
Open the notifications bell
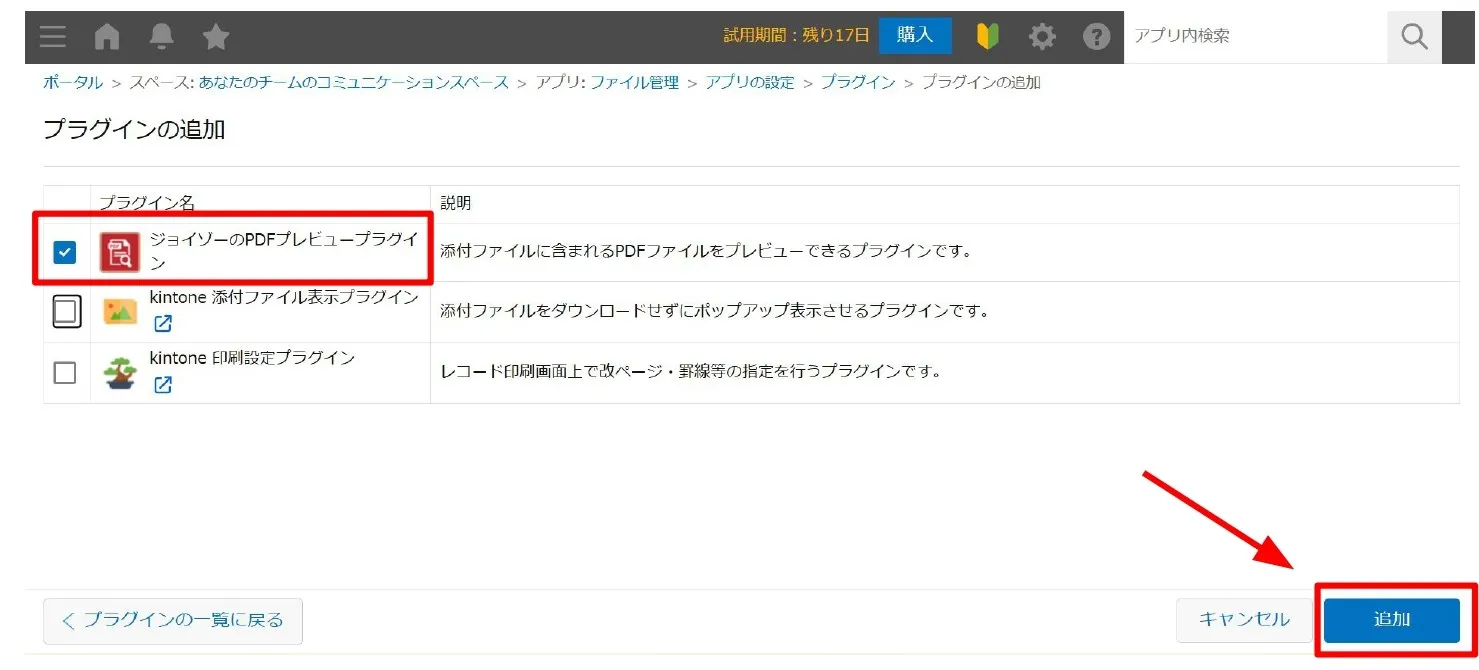[161, 37]
